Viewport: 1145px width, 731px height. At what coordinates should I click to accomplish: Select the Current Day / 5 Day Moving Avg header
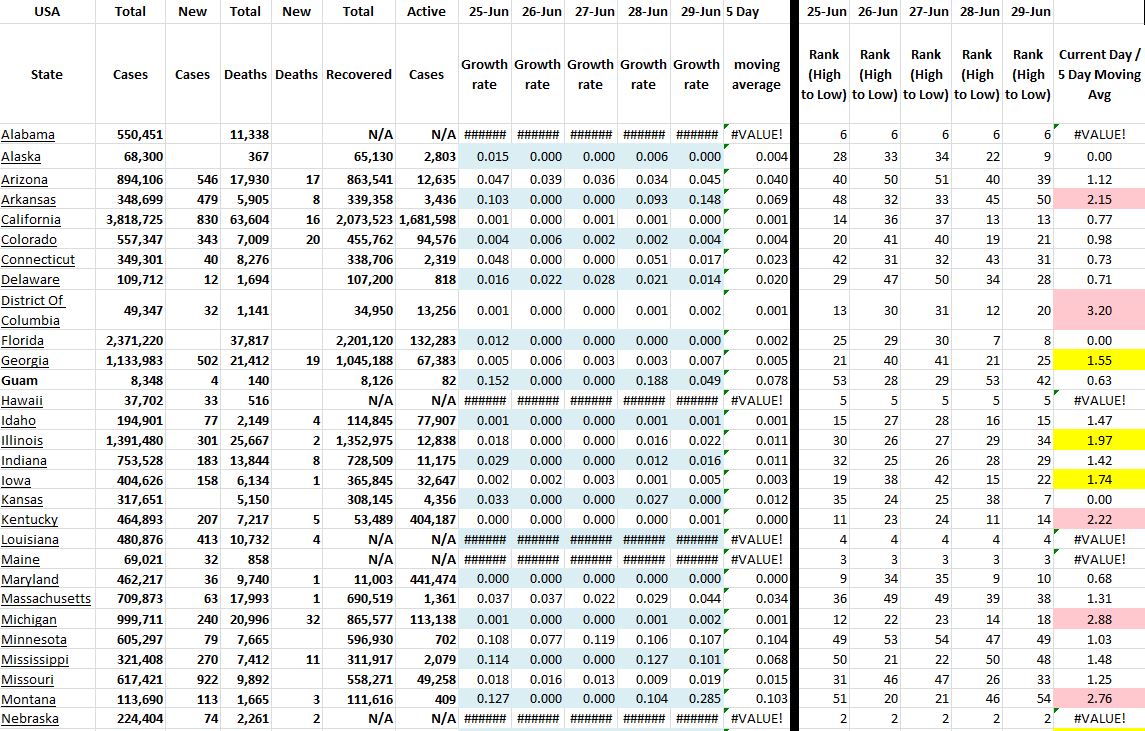[1096, 74]
